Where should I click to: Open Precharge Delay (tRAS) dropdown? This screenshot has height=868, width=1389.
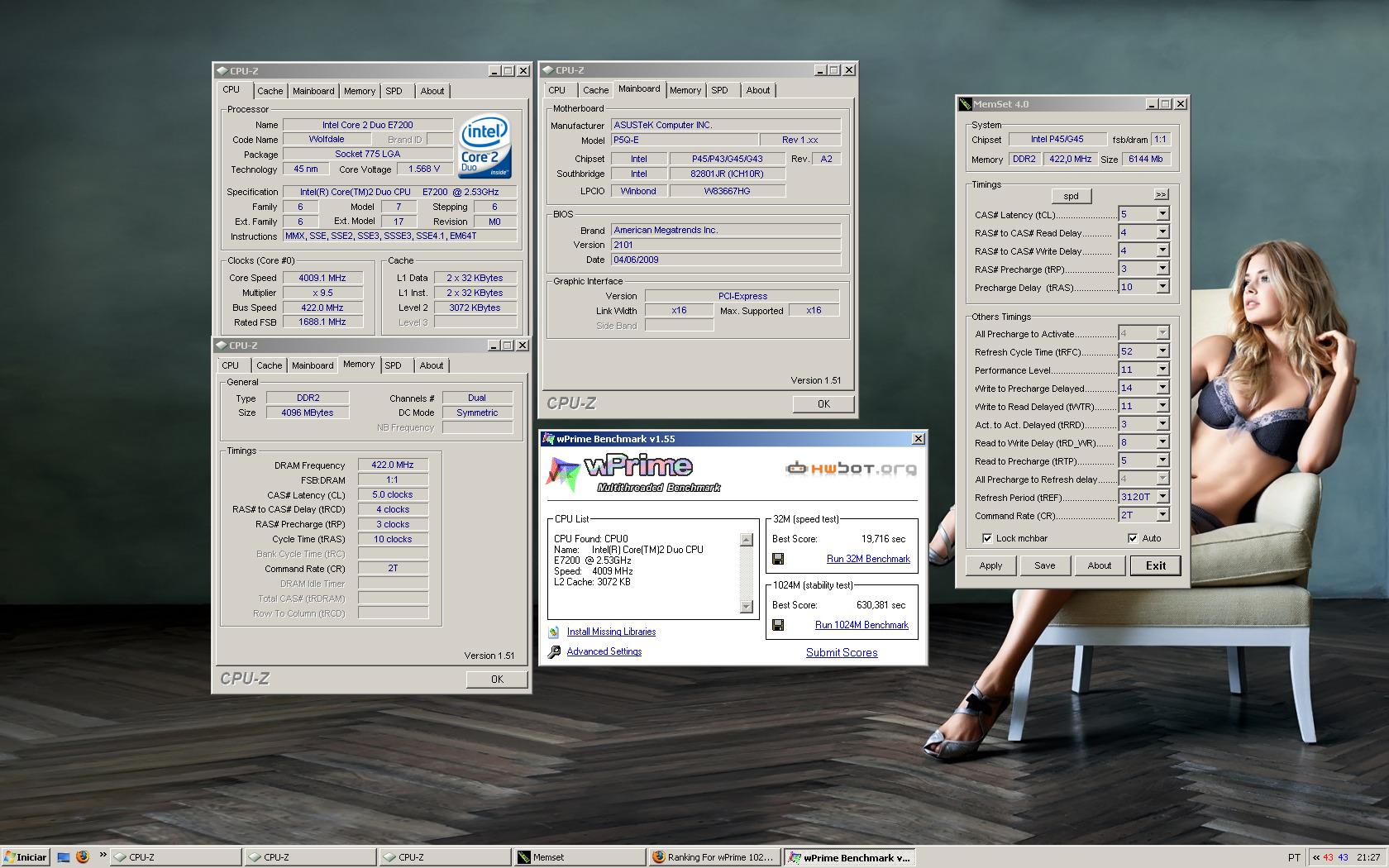tap(1162, 287)
